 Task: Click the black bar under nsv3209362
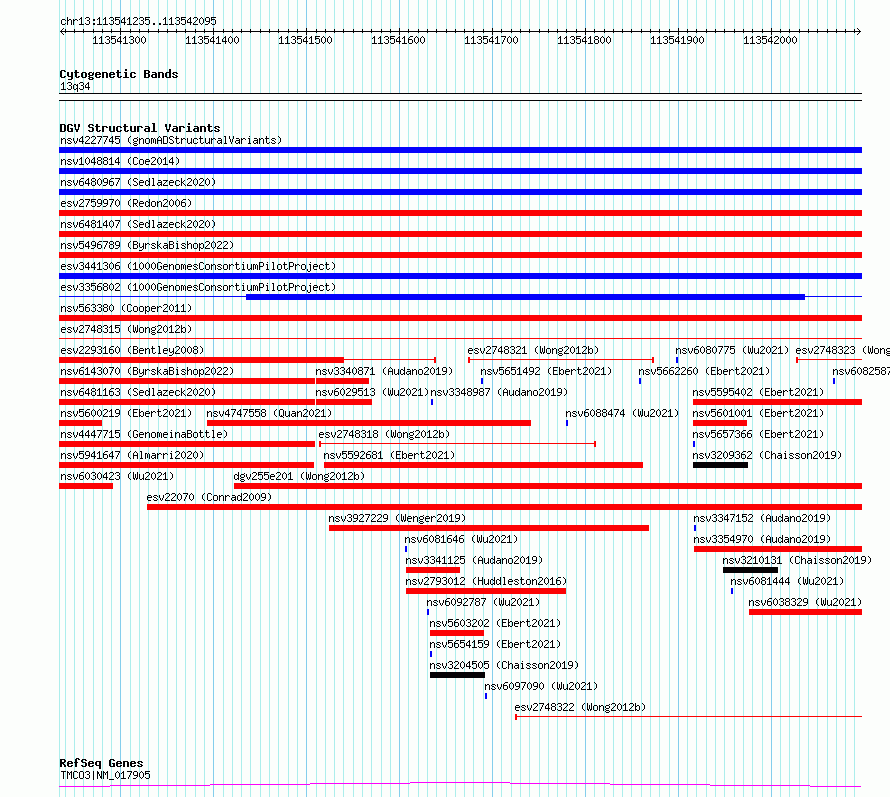(x=720, y=465)
